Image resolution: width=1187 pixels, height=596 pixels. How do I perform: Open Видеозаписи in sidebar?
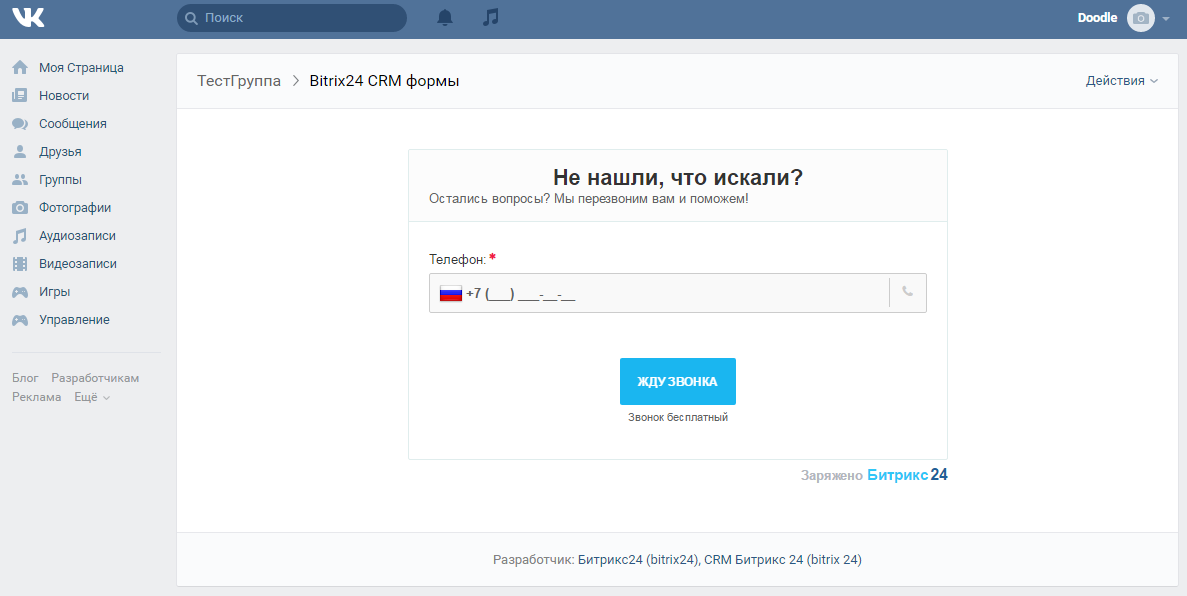pyautogui.click(x=78, y=264)
